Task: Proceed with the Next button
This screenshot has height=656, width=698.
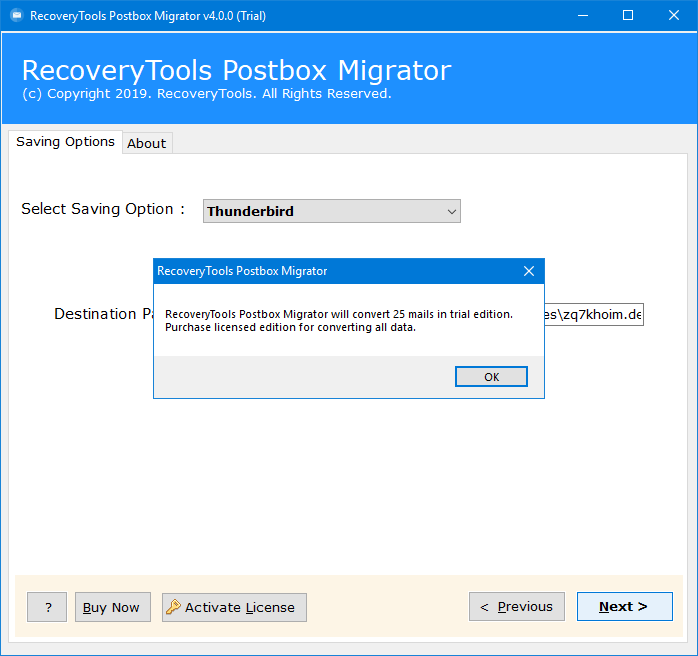Action: coord(625,606)
